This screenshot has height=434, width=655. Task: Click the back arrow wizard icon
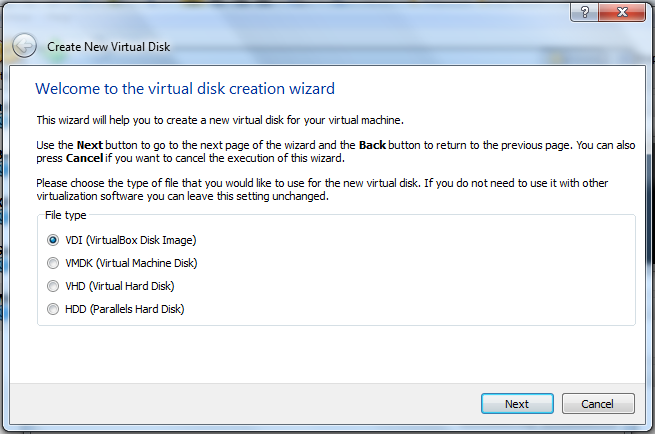(x=24, y=46)
